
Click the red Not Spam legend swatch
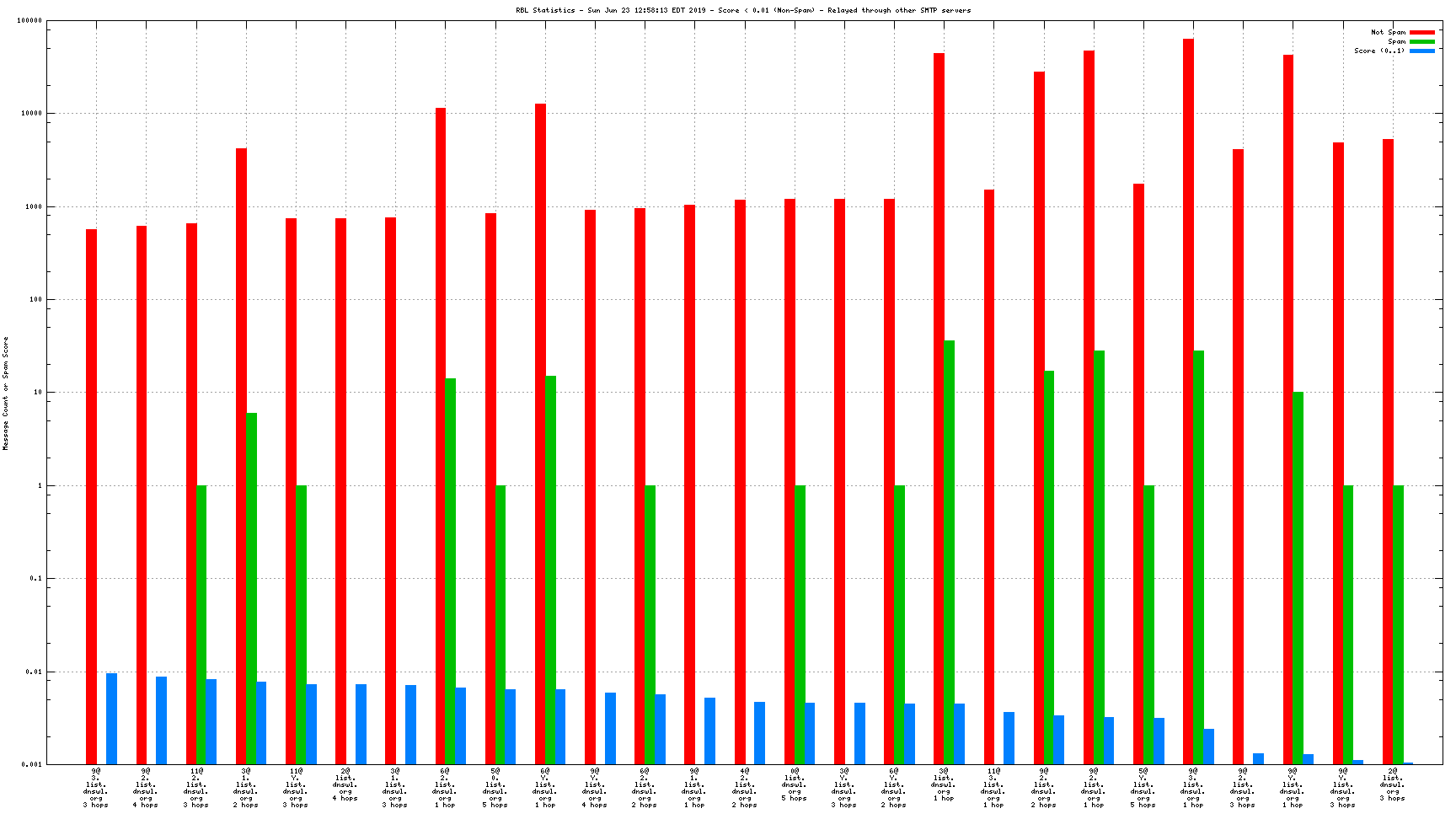pyautogui.click(x=1421, y=32)
